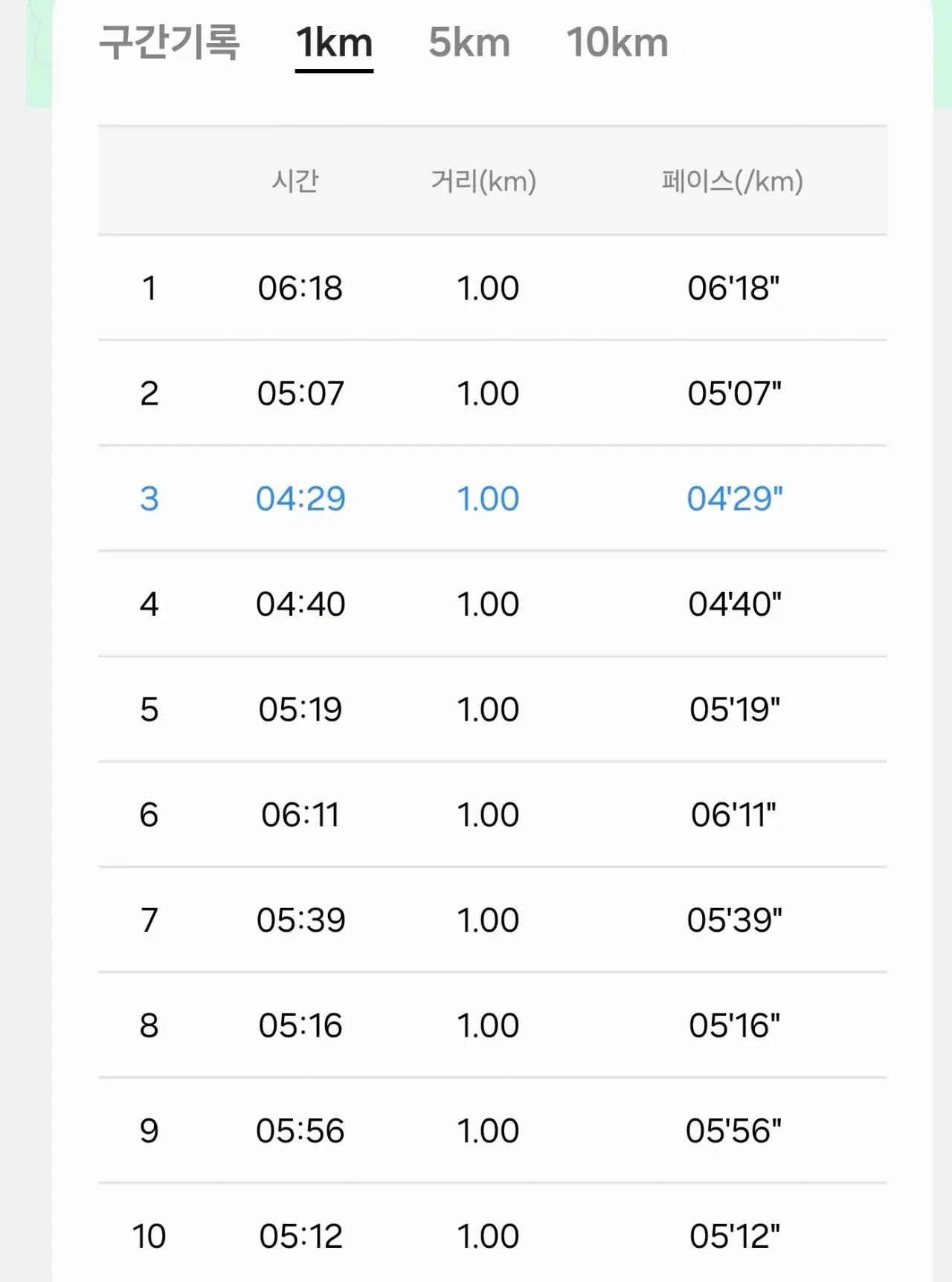The width and height of the screenshot is (952, 1282).
Task: Select split row 6 time 06:11
Action: pos(300,815)
